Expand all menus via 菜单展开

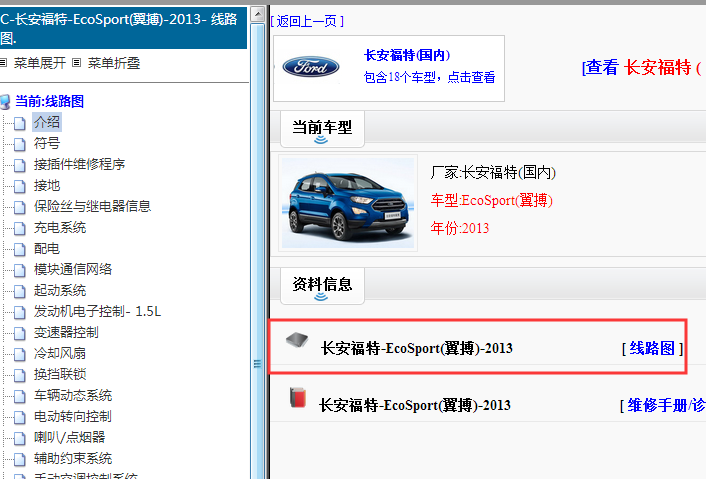click(x=40, y=63)
